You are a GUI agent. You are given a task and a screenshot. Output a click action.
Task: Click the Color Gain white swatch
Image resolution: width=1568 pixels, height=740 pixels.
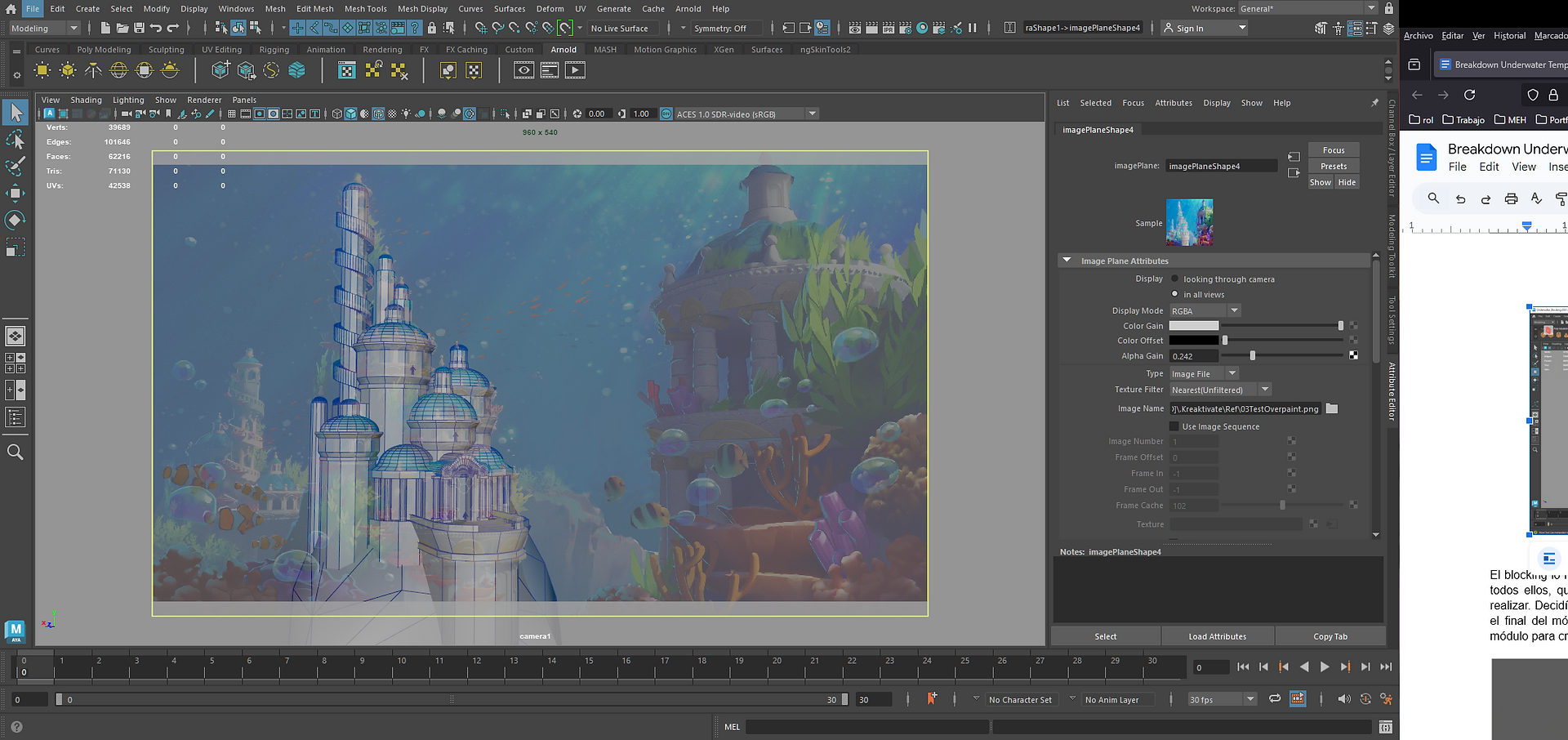[1194, 326]
